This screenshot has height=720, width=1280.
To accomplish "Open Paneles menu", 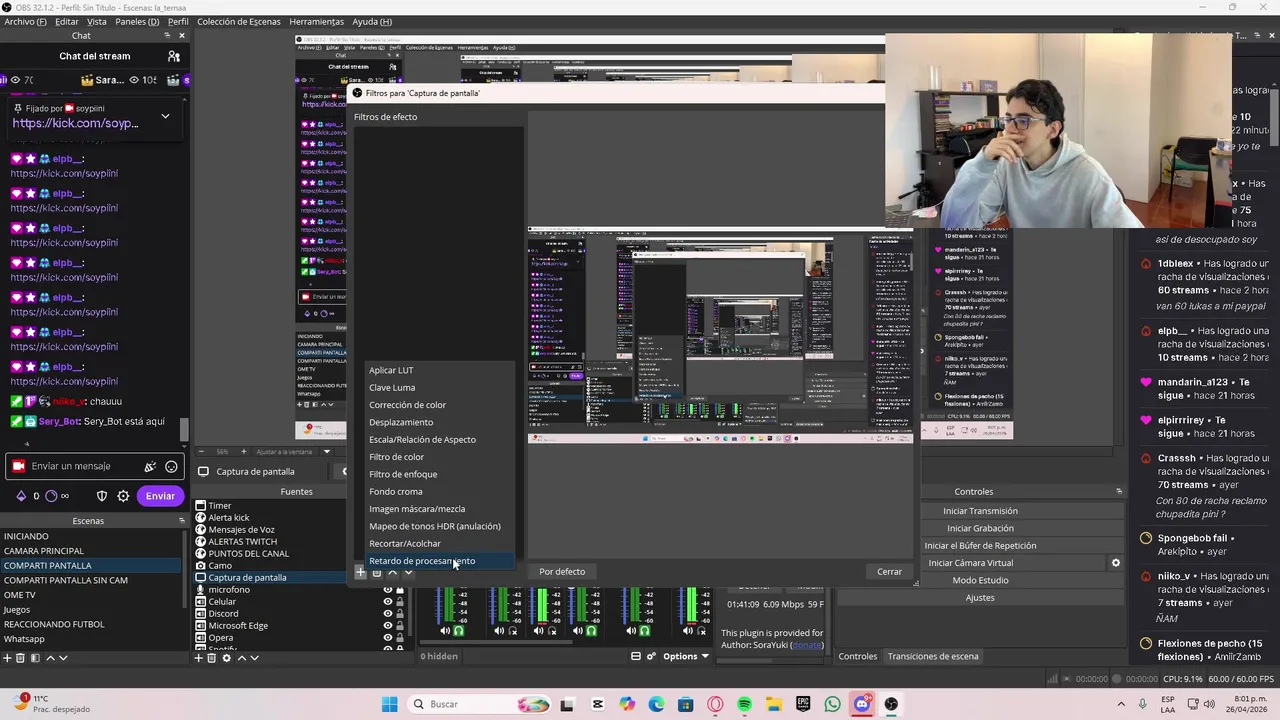I will point(137,21).
